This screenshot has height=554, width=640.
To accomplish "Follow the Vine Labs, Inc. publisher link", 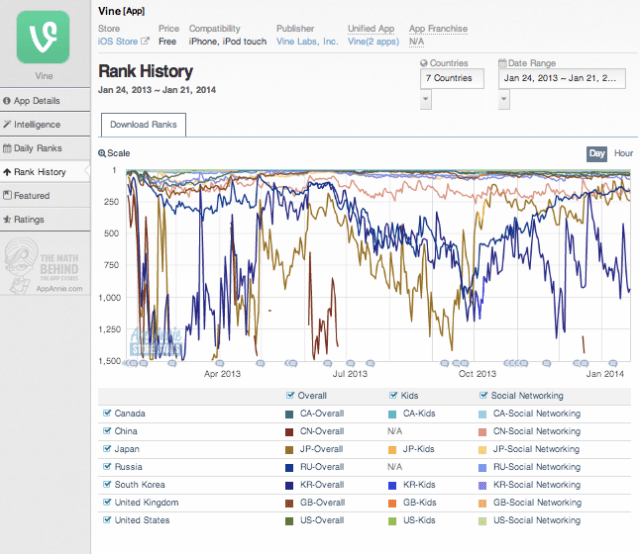I will coord(306,41).
